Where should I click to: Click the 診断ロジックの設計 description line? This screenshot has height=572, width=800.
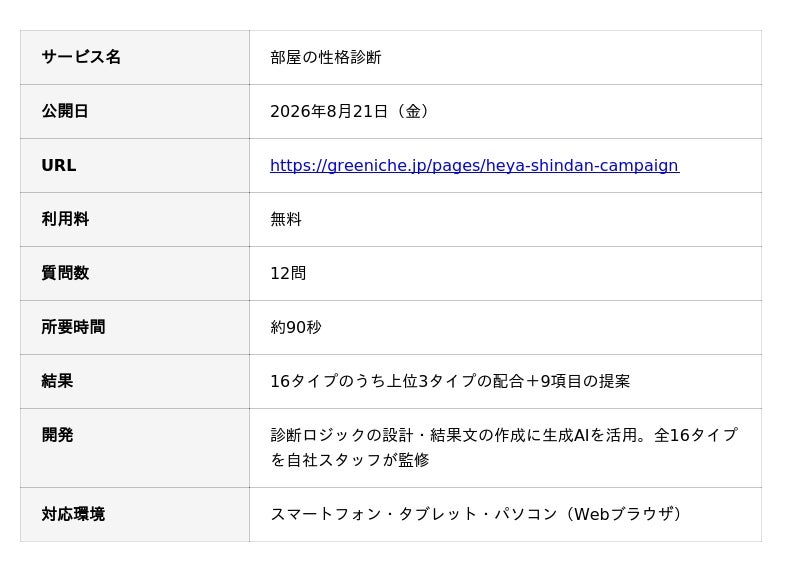click(x=504, y=435)
